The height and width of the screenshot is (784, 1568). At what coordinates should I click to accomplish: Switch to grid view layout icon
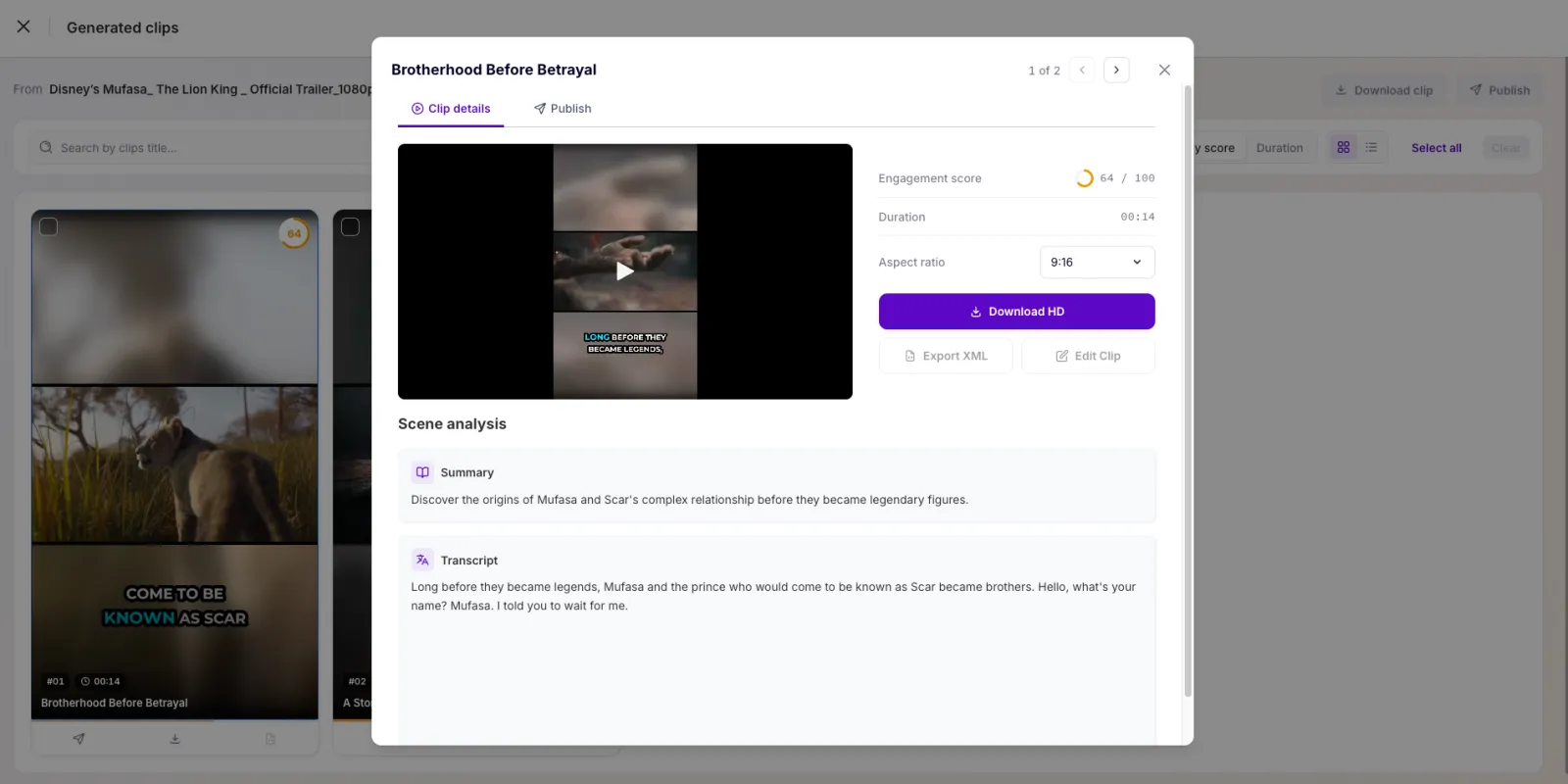pos(1344,147)
